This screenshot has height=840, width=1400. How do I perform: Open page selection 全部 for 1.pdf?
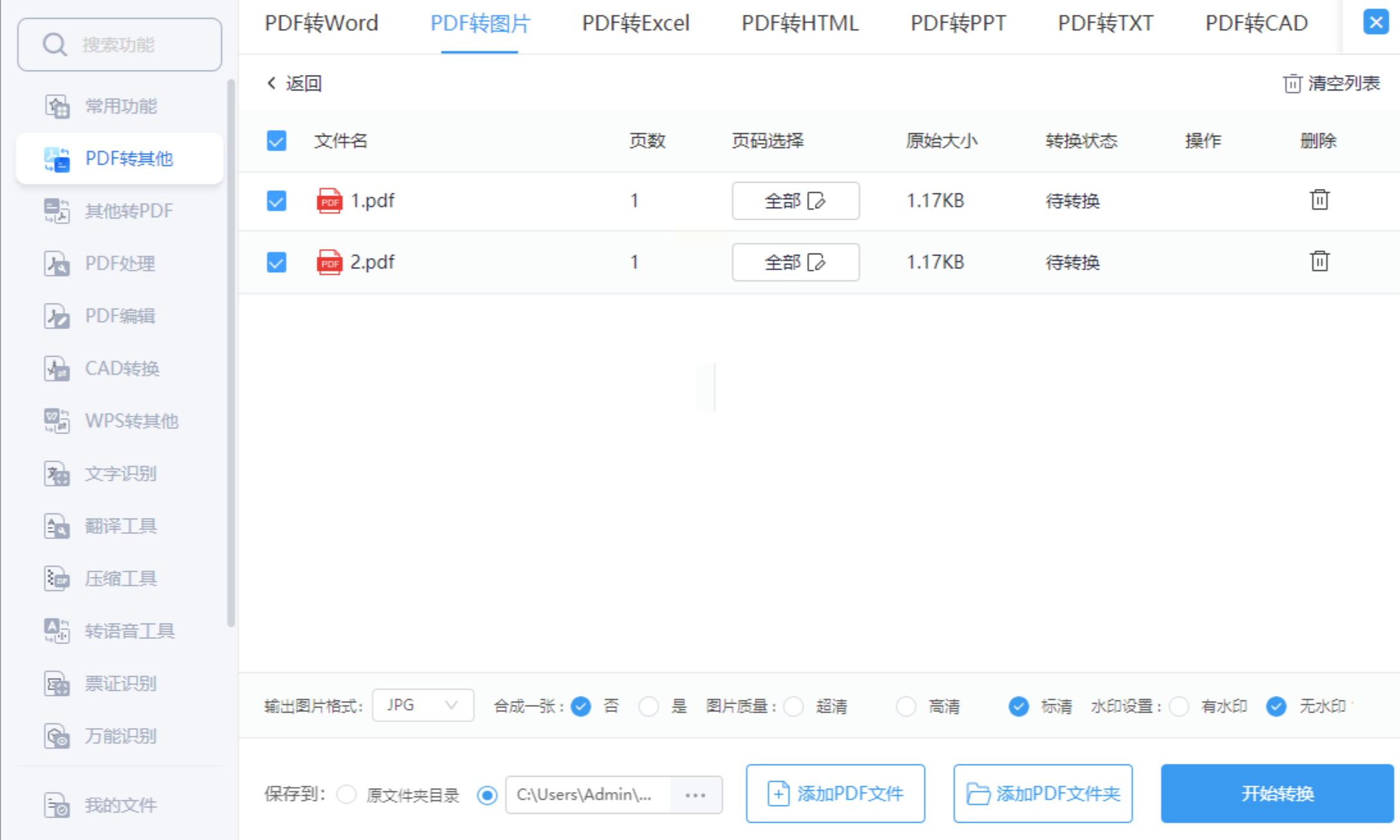tap(795, 201)
